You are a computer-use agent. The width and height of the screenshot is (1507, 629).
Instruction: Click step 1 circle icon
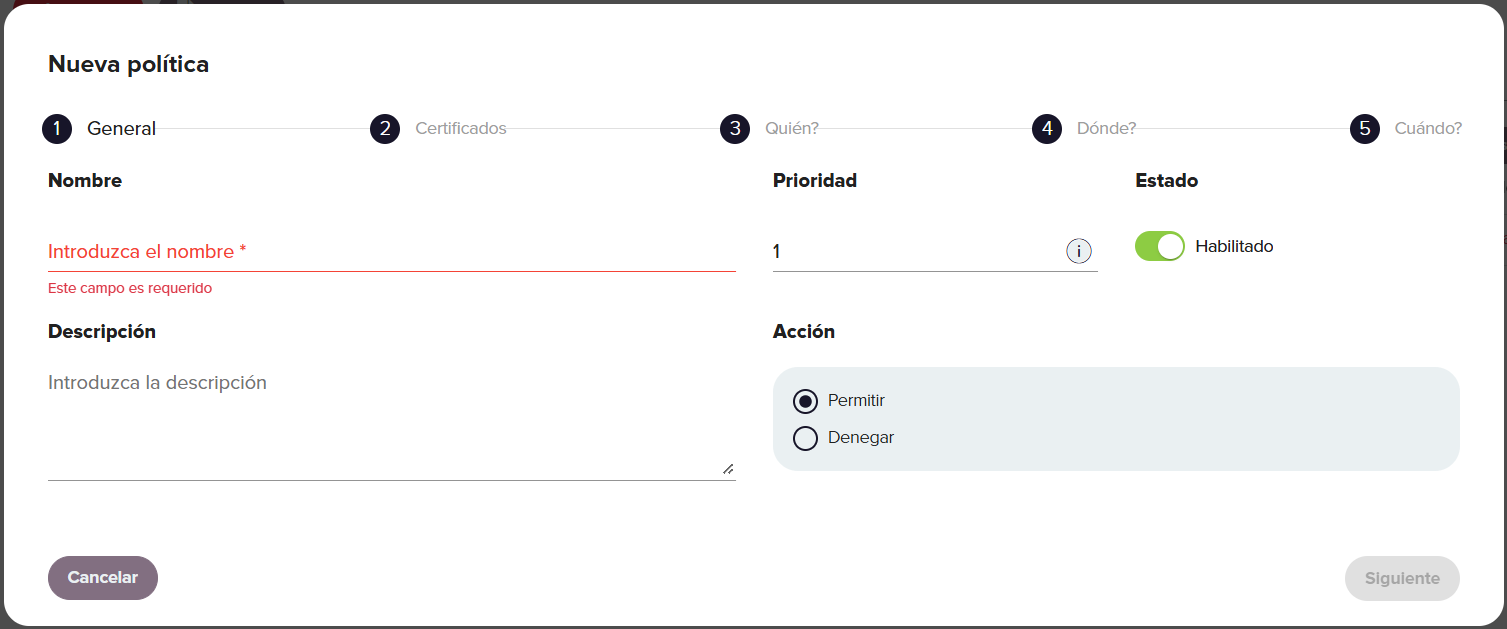(x=57, y=129)
